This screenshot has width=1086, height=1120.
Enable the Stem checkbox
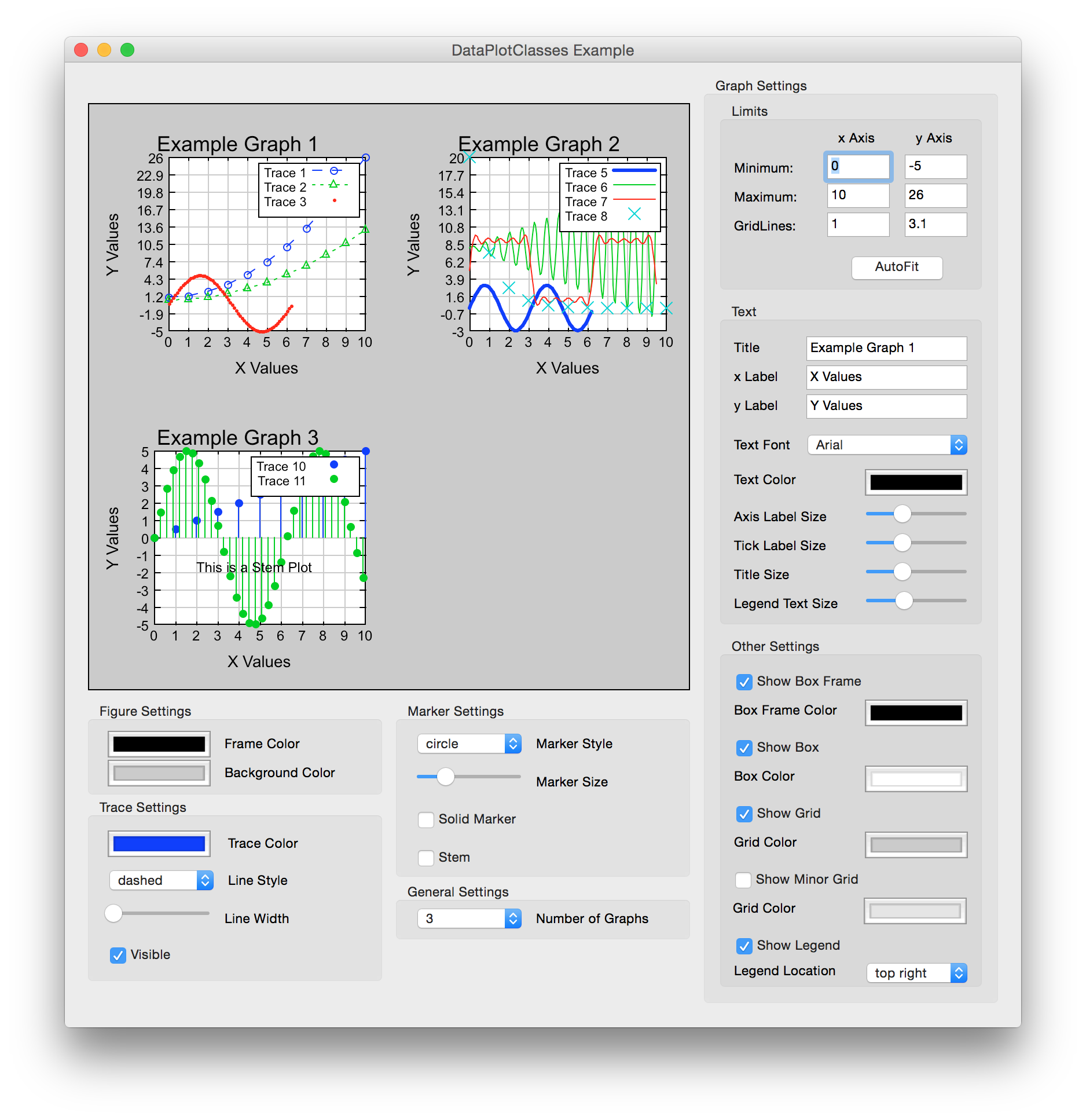(426, 858)
